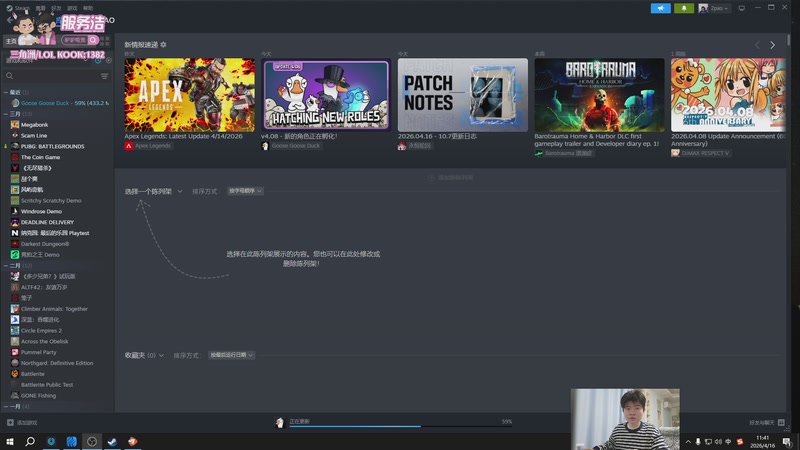
Task: Click the Darkest Dungeon game icon
Action: tap(15, 244)
